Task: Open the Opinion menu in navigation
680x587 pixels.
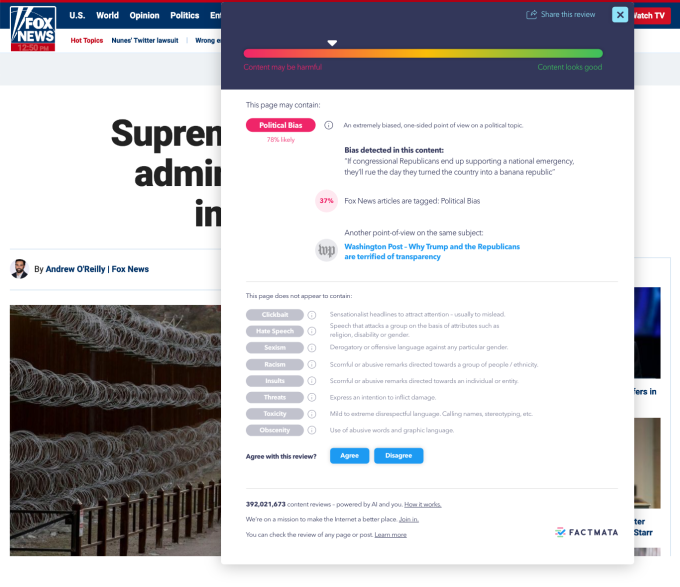Action: click(x=144, y=16)
